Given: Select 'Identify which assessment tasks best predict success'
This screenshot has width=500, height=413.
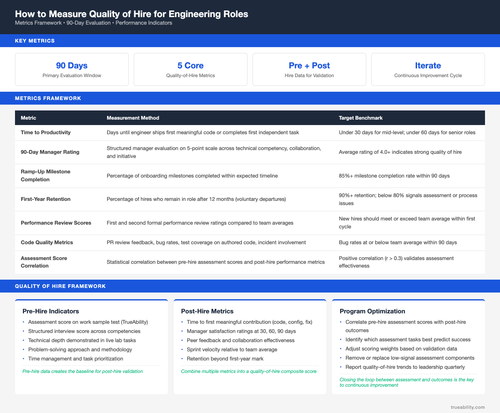Looking at the screenshot, I should tap(408, 340).
